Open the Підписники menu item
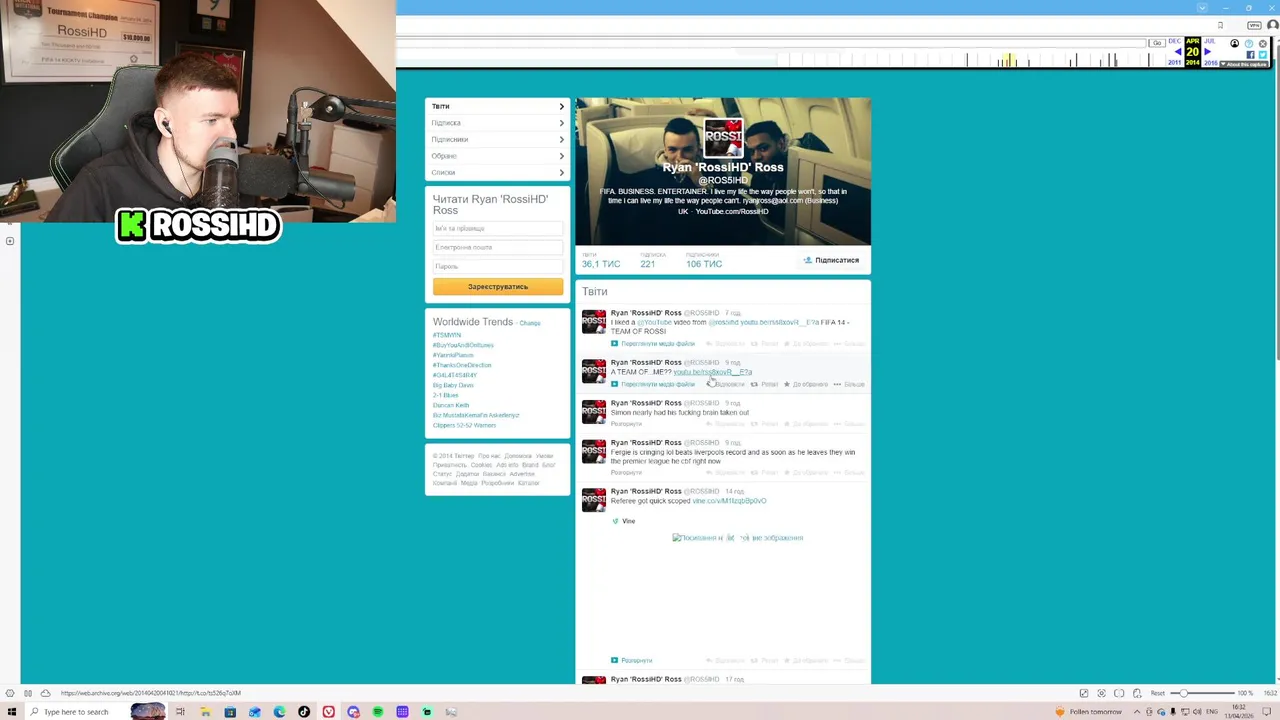 pos(497,139)
